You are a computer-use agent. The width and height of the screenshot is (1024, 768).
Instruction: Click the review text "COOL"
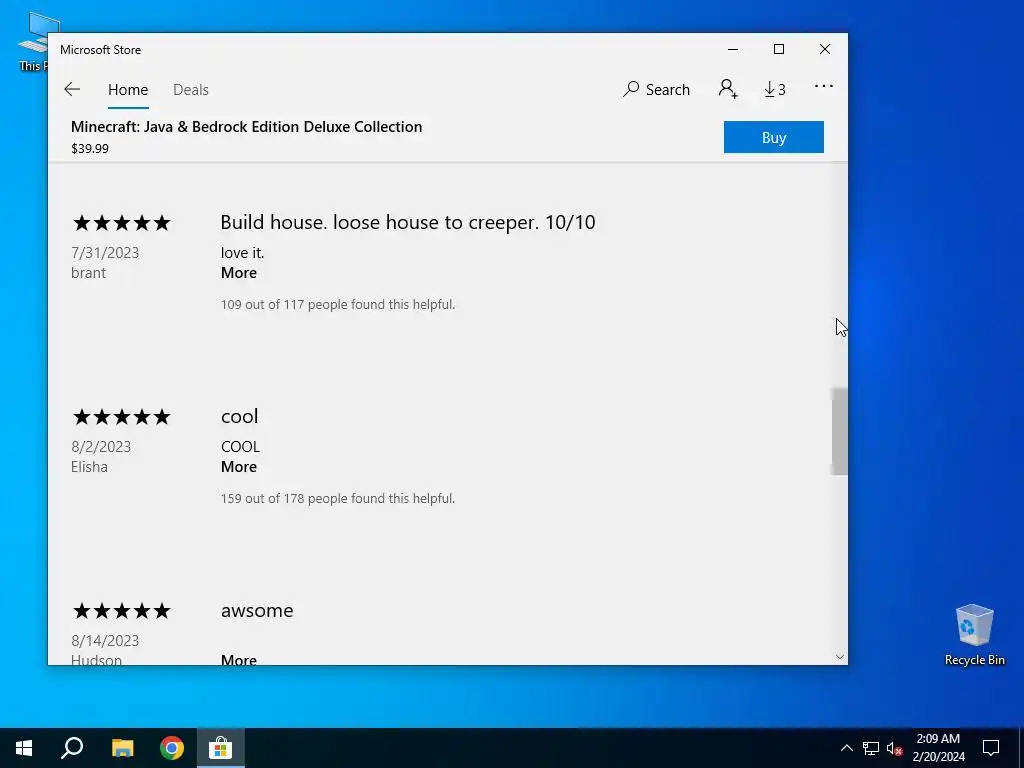(x=240, y=447)
